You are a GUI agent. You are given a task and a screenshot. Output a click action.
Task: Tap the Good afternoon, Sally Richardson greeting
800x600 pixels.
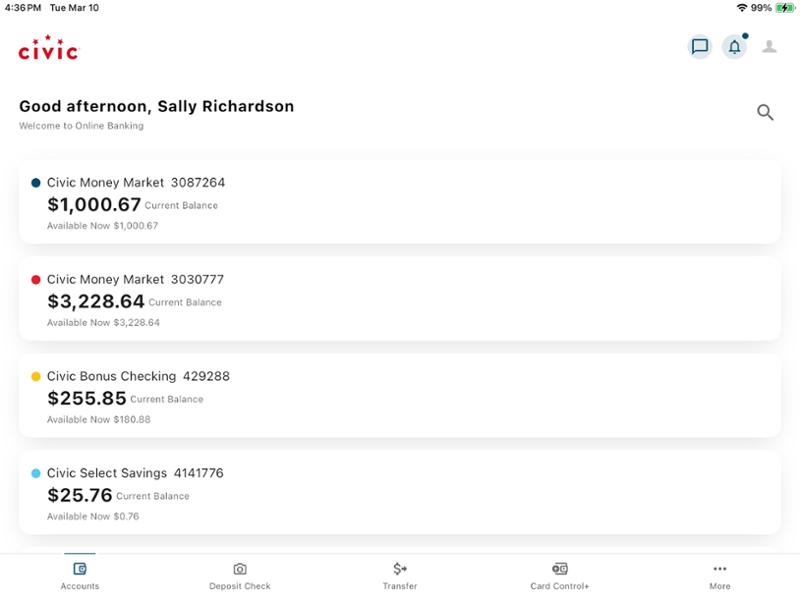click(157, 106)
